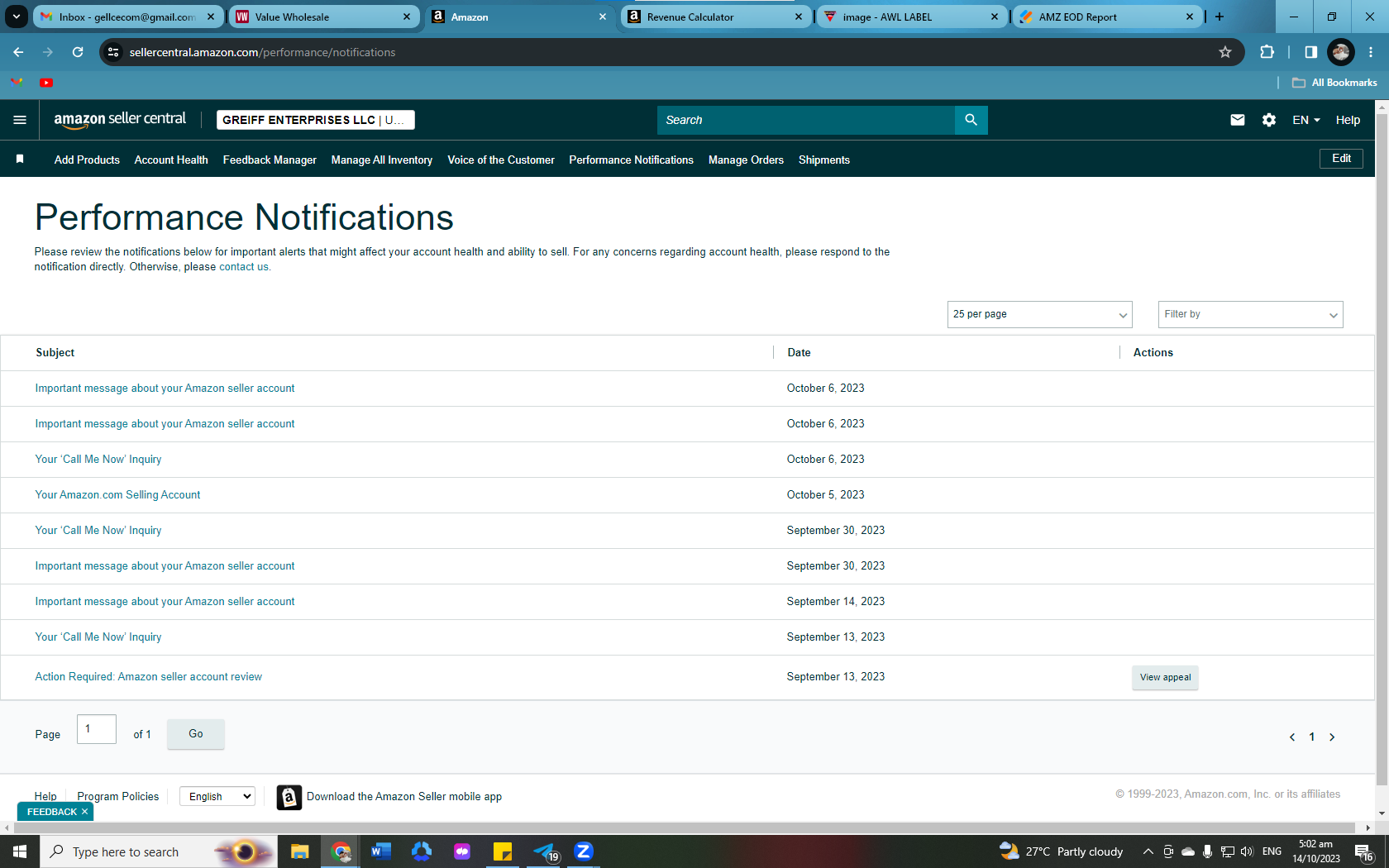Open the Chrome profile avatar

pos(1340,52)
